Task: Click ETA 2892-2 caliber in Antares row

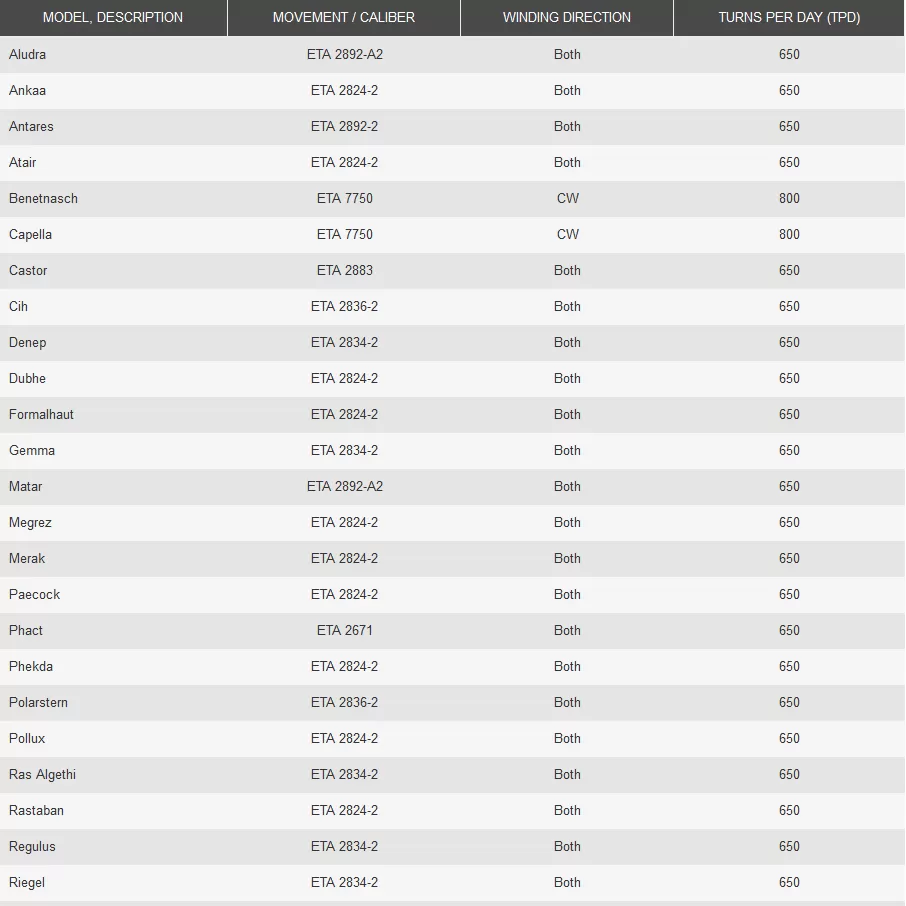Action: (x=344, y=127)
